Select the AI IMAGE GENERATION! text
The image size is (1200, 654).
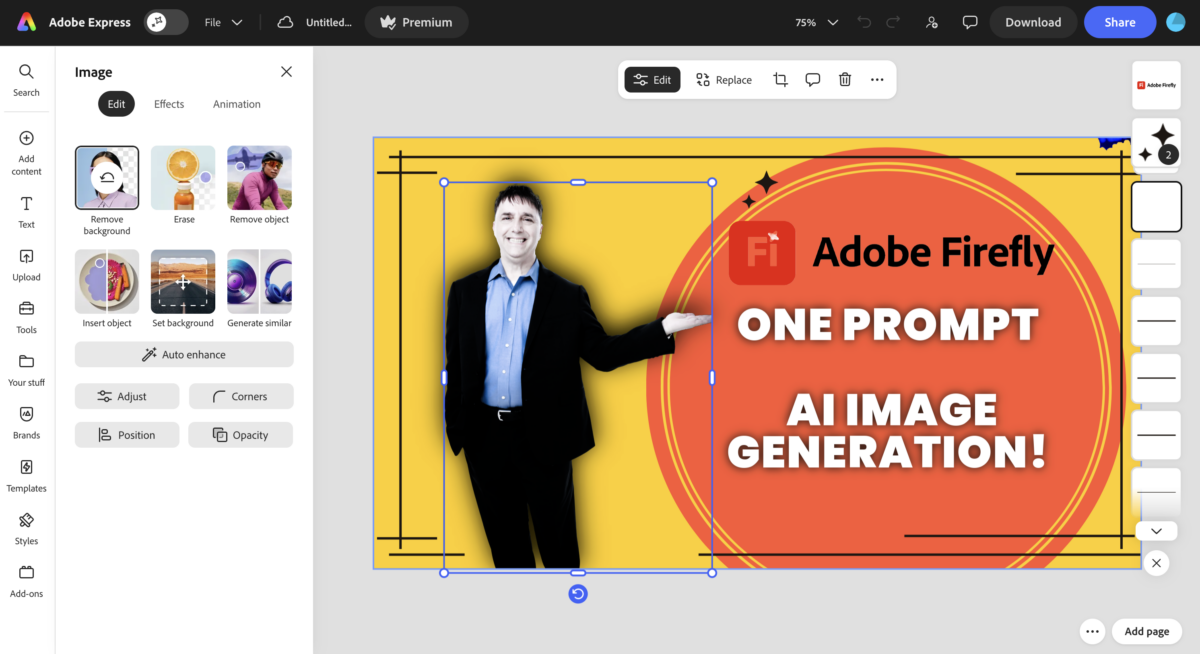tap(888, 431)
